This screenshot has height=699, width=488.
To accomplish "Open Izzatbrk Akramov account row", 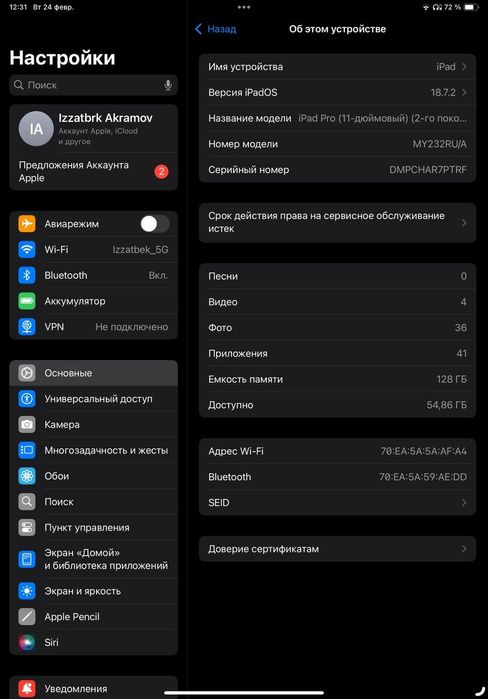I will (x=94, y=129).
